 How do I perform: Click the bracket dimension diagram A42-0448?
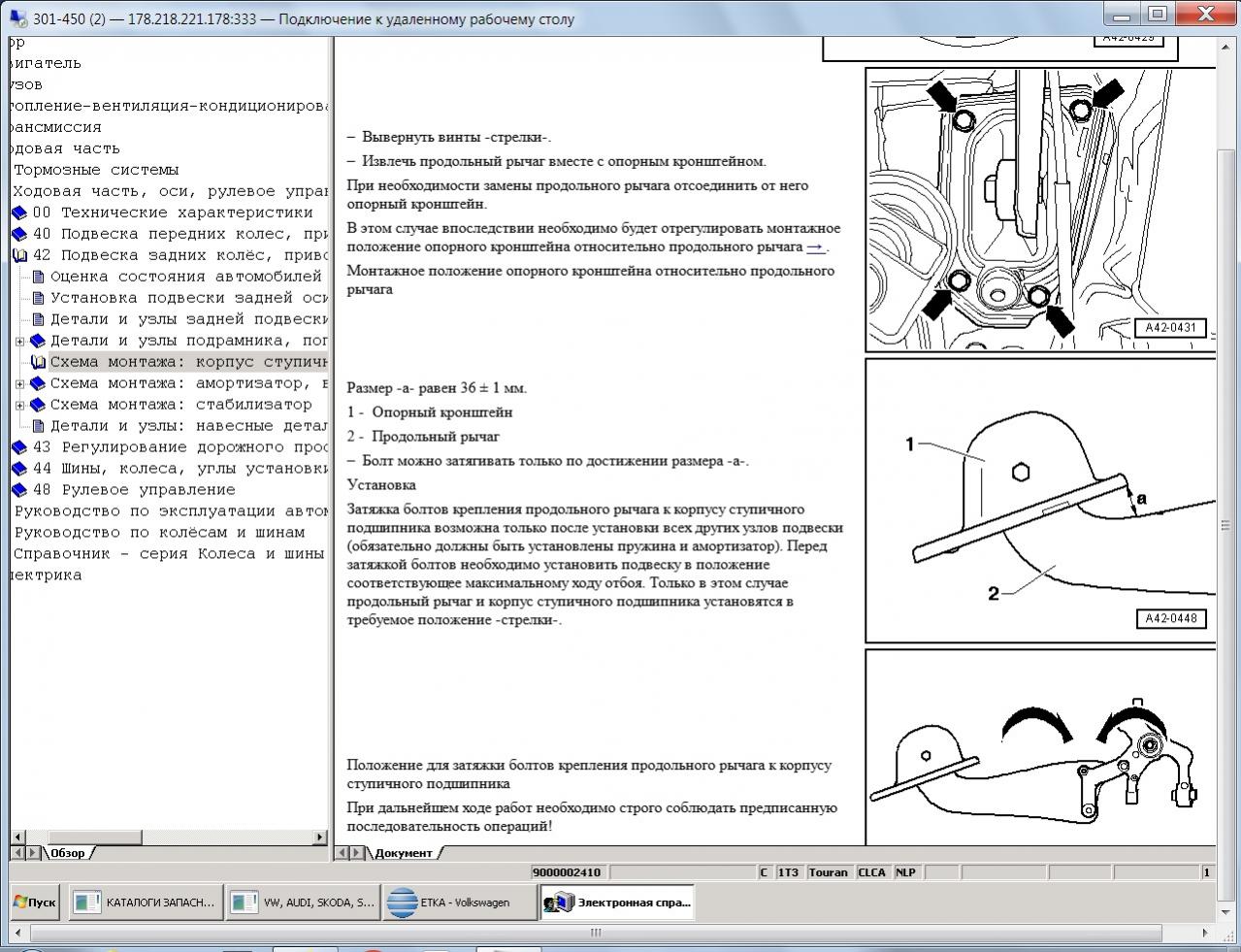(x=1040, y=500)
